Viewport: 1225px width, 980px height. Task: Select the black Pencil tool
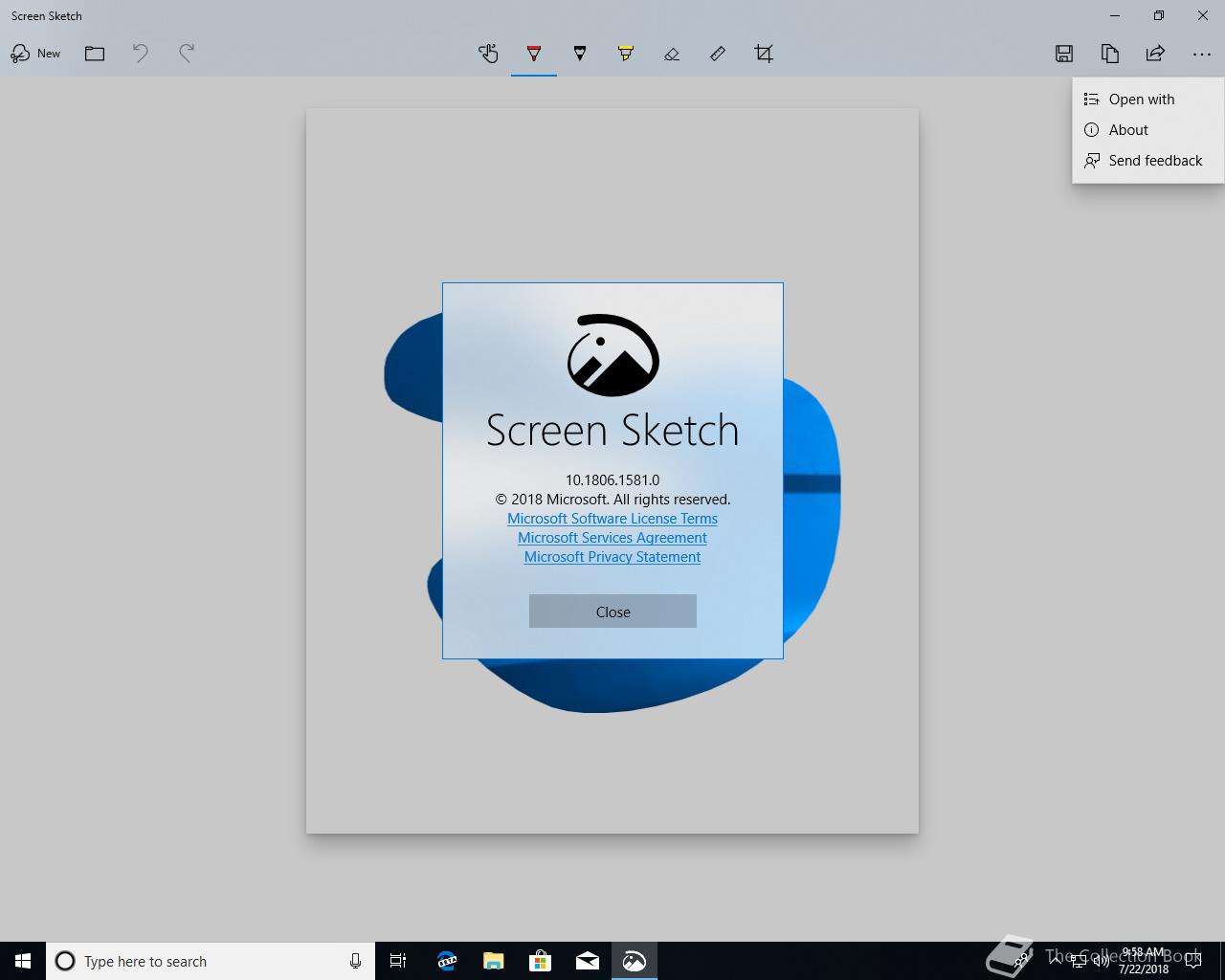(580, 54)
